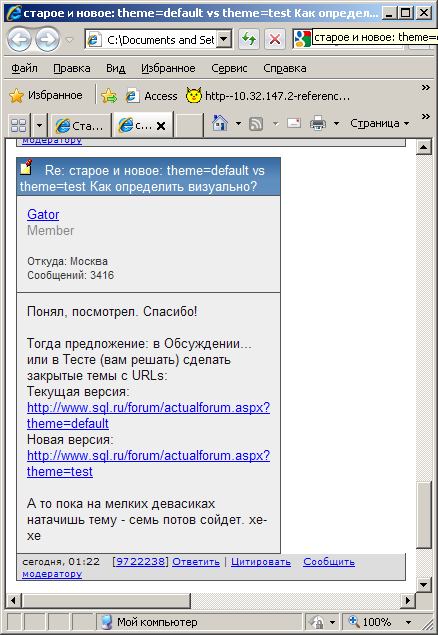Click the RSS feeds icon
Screen dimensions: 438x635
(256, 123)
